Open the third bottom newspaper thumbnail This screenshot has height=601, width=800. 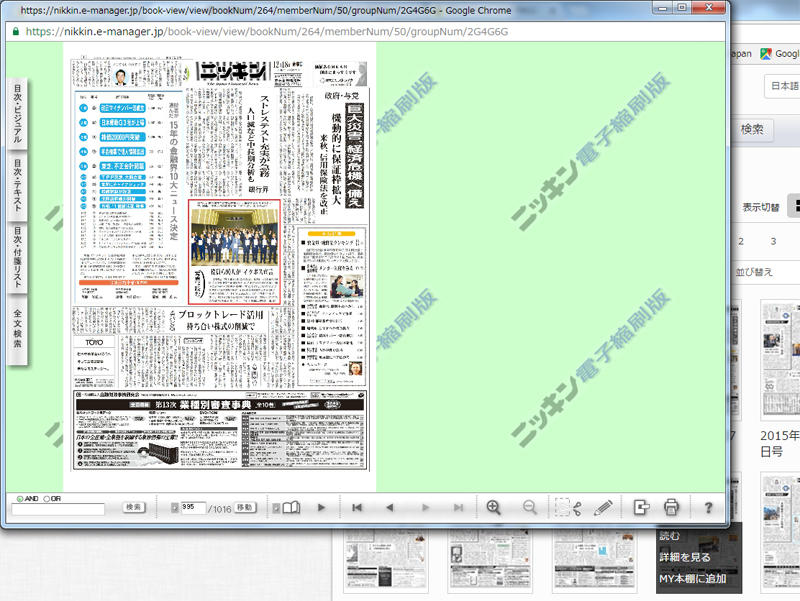(594, 561)
